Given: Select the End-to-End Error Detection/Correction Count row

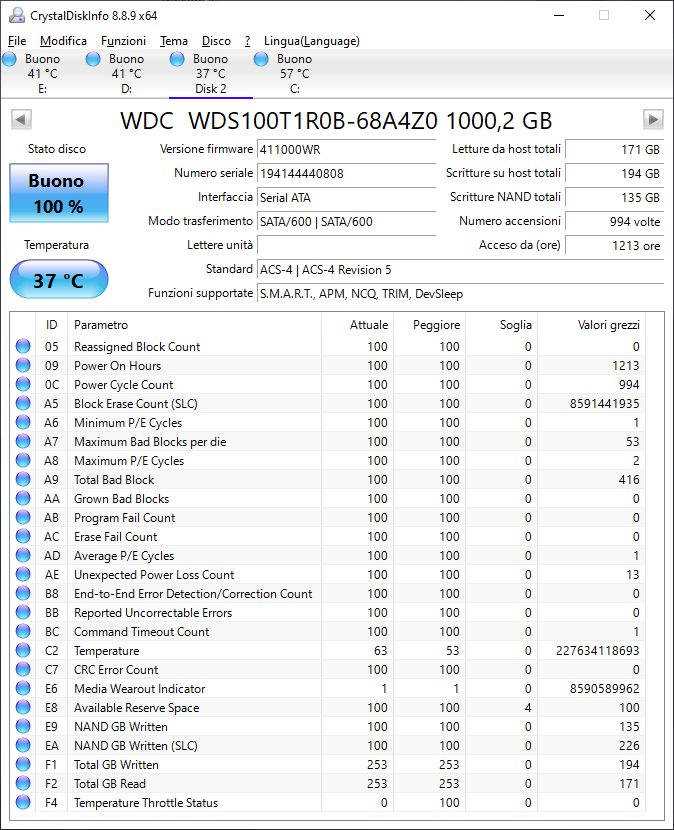Looking at the screenshot, I should [x=328, y=593].
